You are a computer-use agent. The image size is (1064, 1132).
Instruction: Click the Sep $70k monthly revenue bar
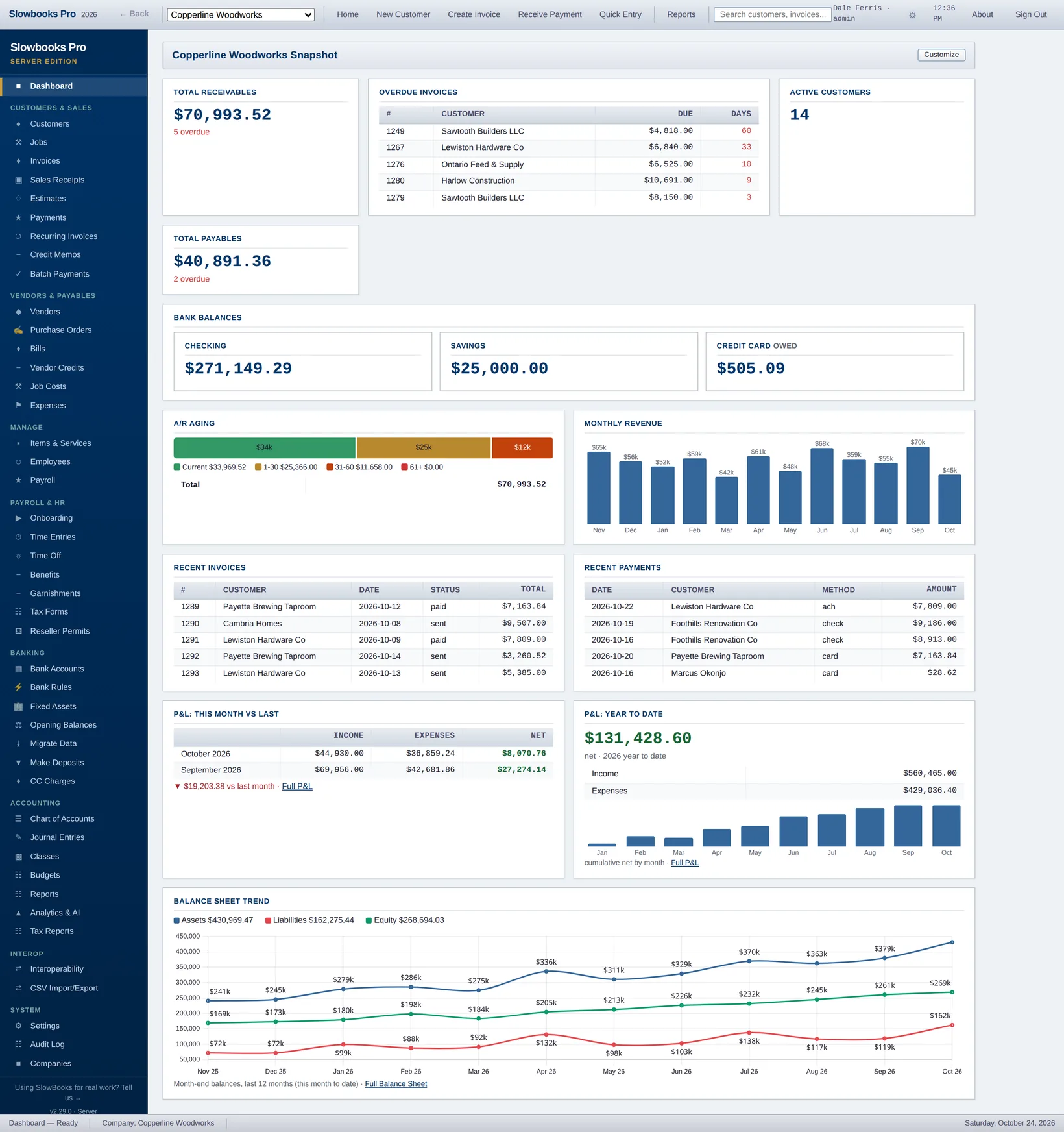point(917,486)
